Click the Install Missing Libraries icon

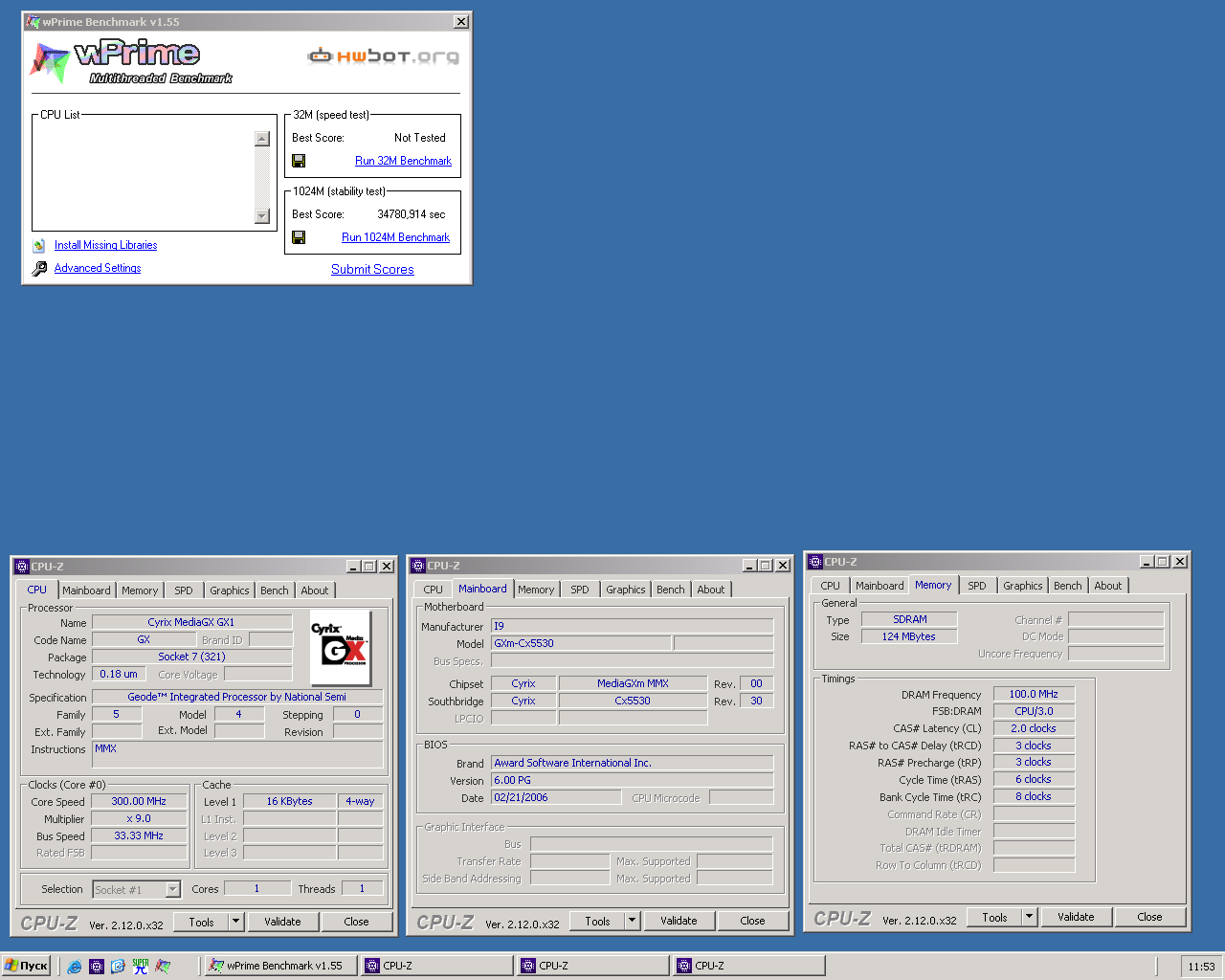[x=39, y=246]
